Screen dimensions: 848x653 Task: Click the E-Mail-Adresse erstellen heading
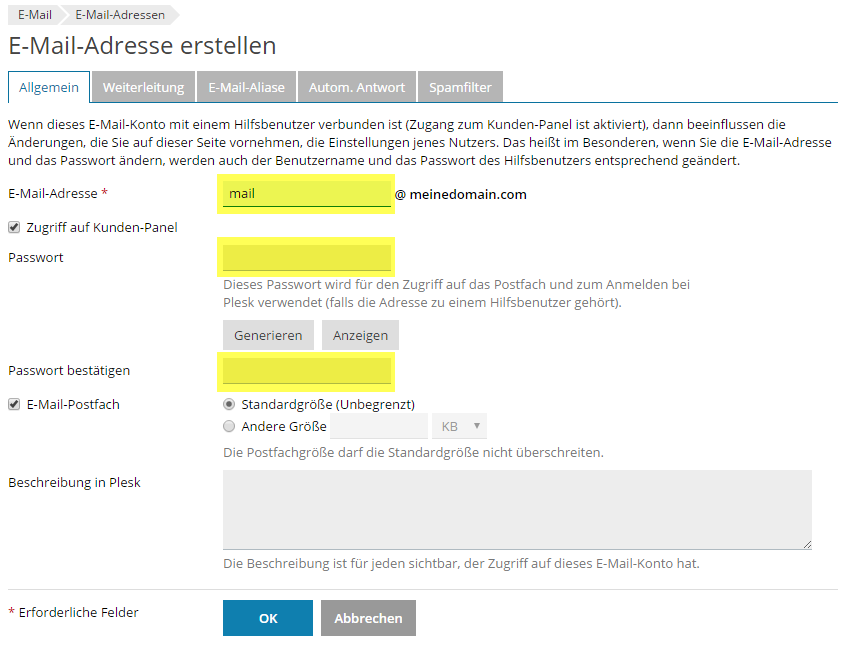[x=142, y=45]
